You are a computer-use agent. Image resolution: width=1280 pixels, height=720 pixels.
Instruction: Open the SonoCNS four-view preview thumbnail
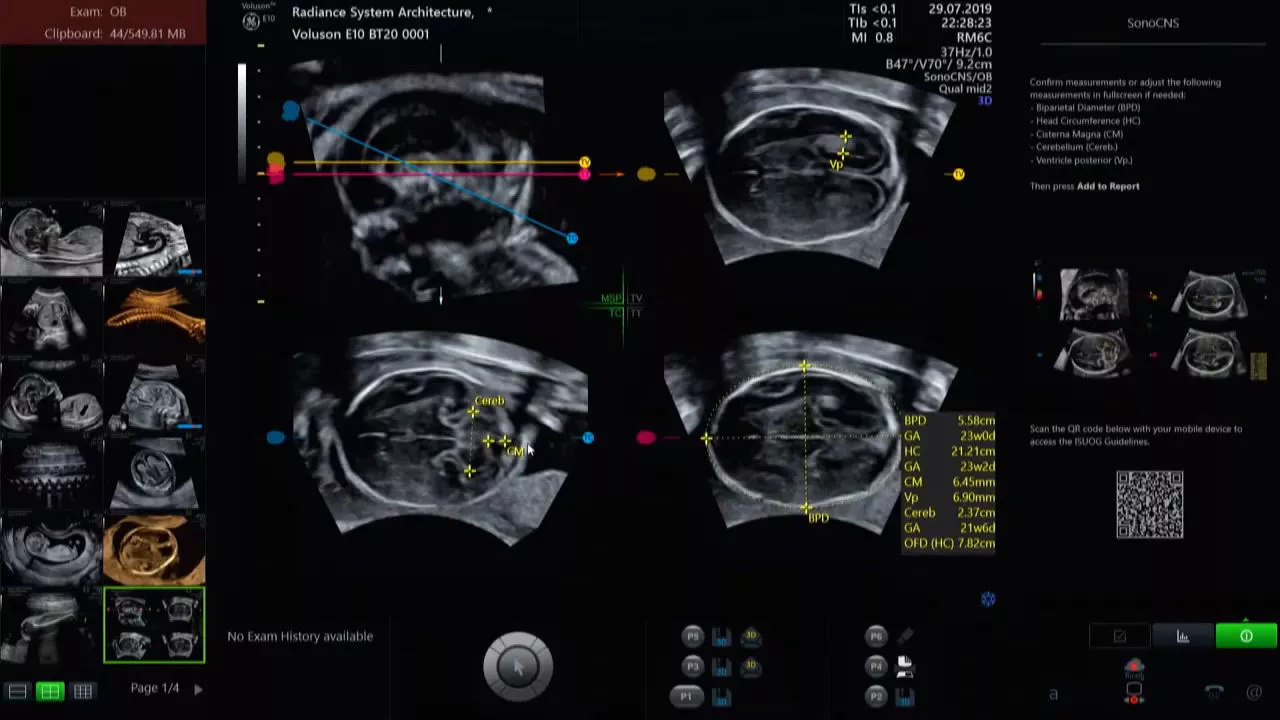pyautogui.click(x=1151, y=323)
